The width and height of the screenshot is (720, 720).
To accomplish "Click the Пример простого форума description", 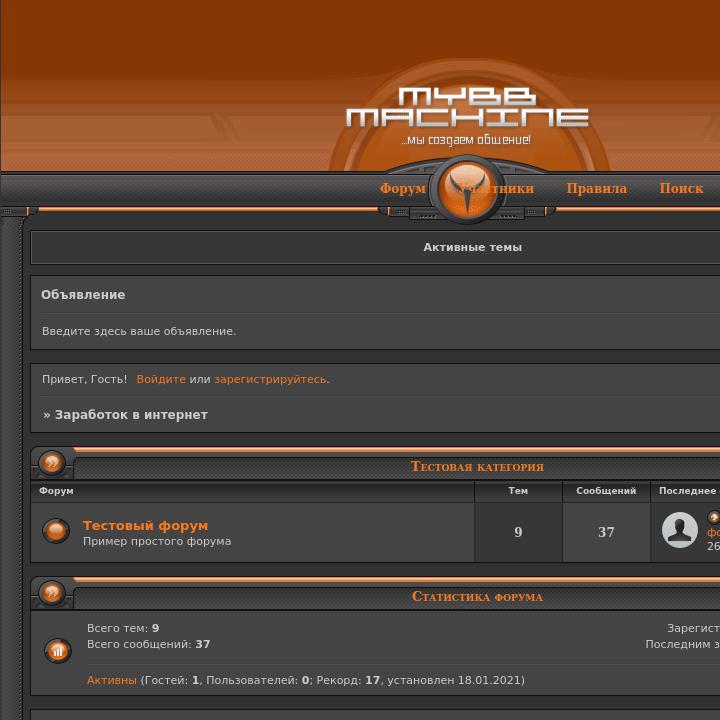I will tap(157, 541).
